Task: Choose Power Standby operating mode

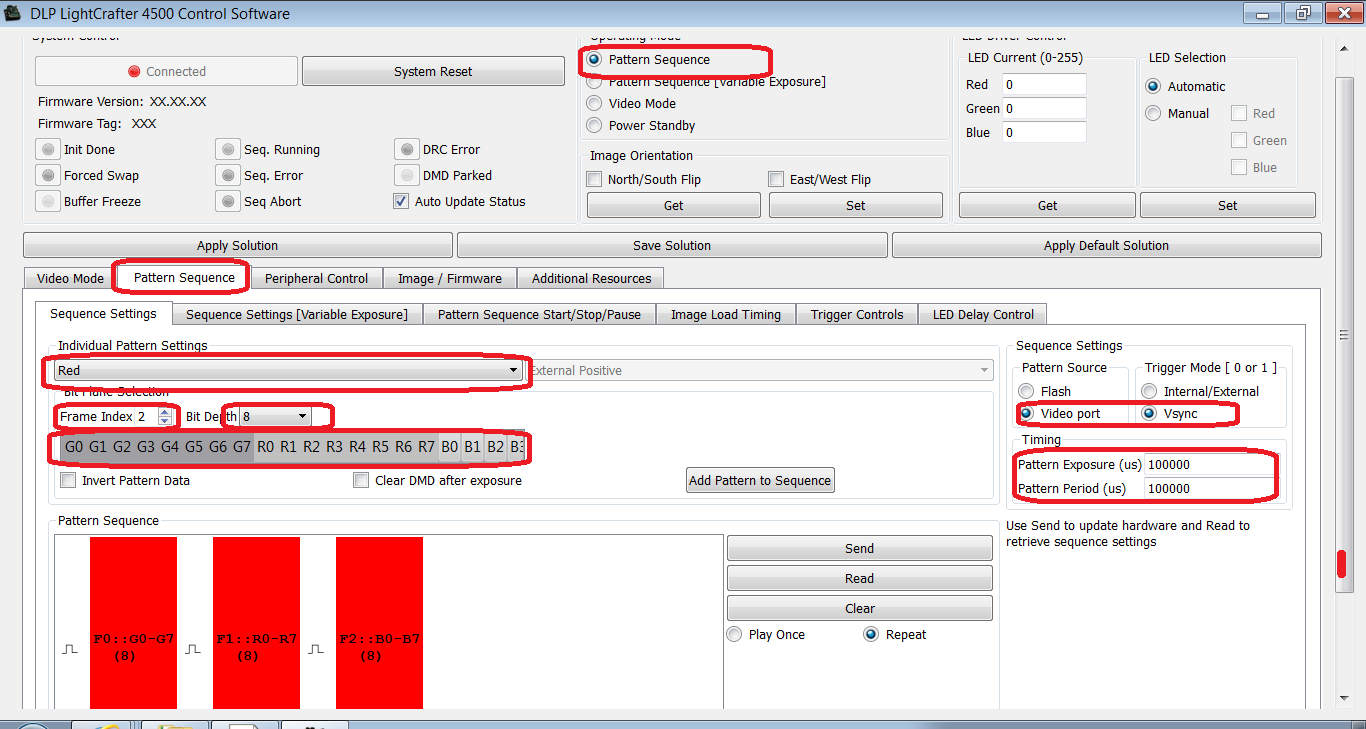Action: tap(594, 126)
